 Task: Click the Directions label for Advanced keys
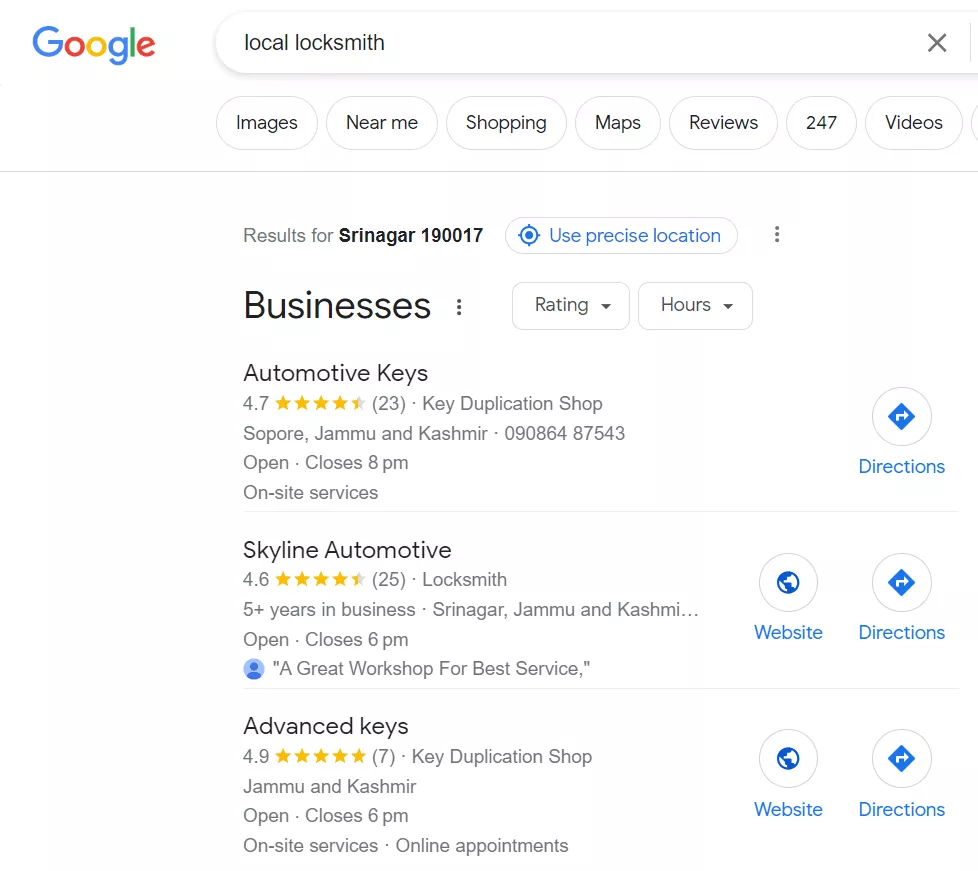click(x=901, y=809)
